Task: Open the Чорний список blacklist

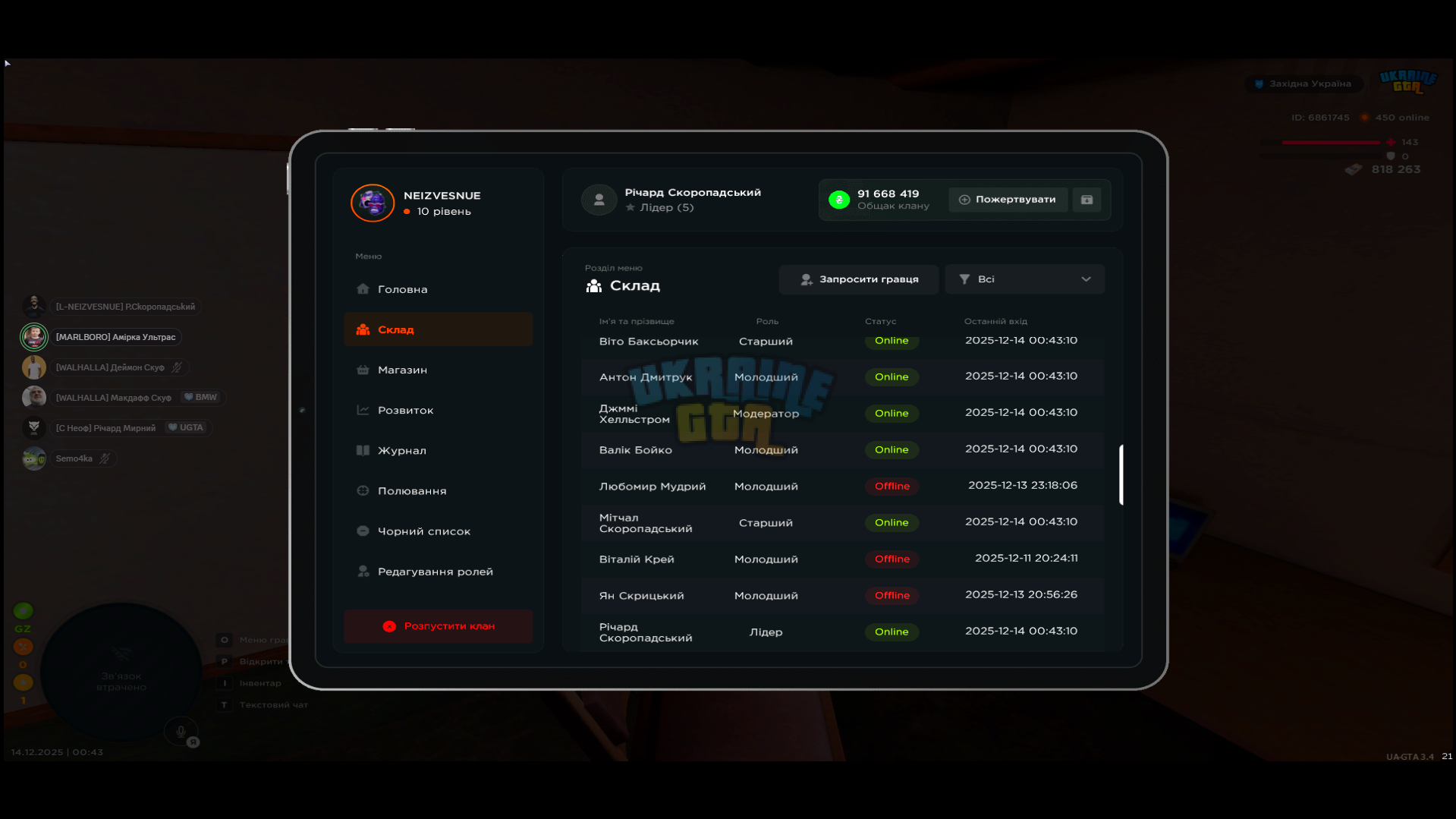Action: pyautogui.click(x=438, y=531)
